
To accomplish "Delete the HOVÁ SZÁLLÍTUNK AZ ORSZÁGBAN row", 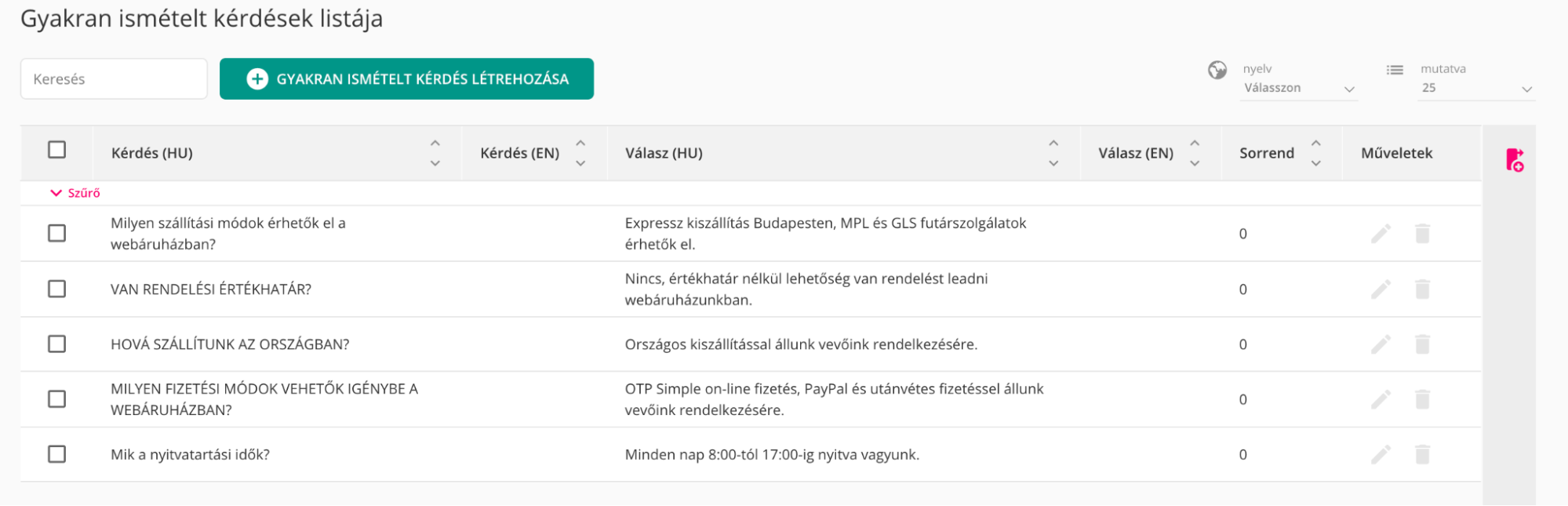I will pos(1422,344).
